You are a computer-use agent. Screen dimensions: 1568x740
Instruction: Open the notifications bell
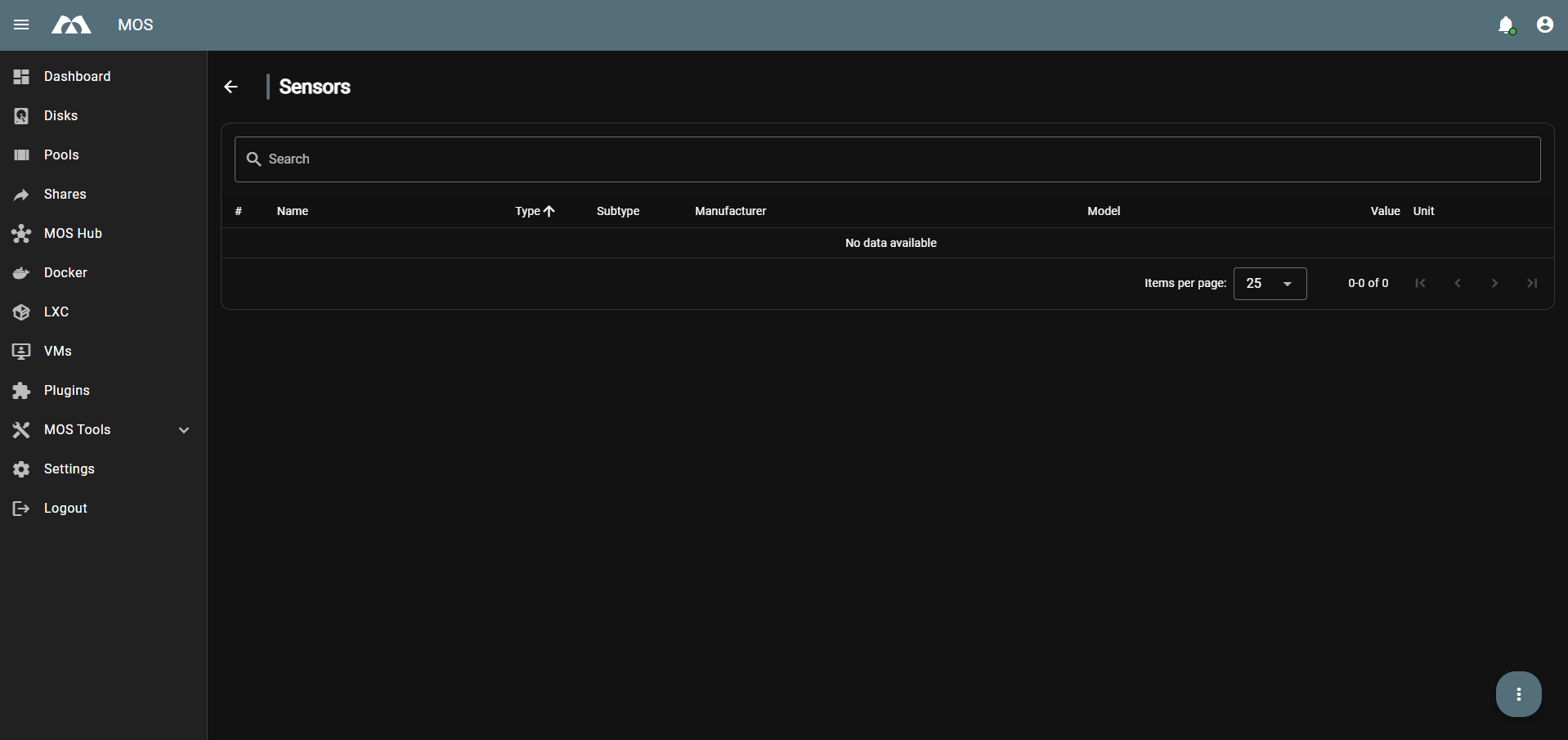coord(1505,25)
